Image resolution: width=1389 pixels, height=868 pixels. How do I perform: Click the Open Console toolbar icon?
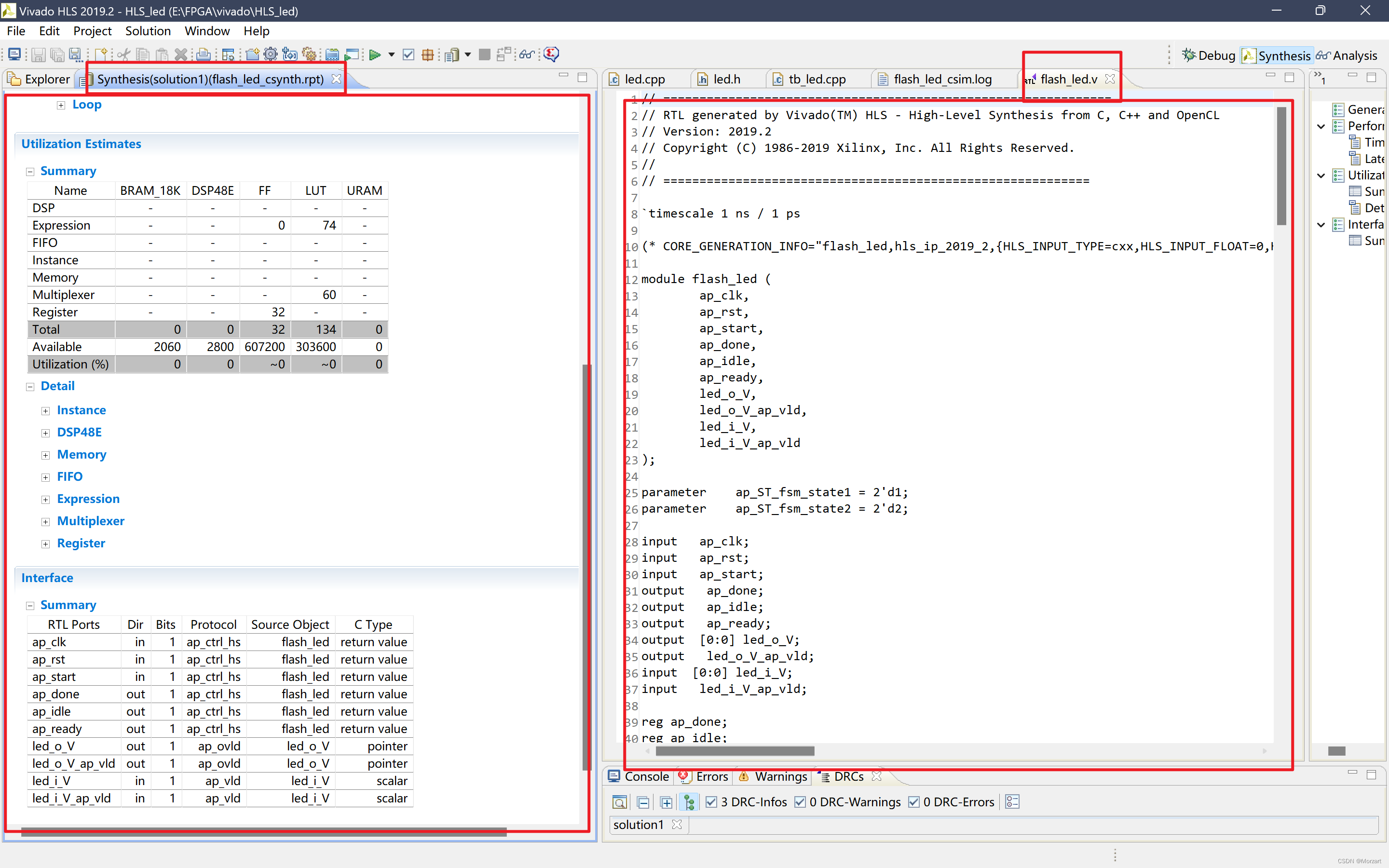(x=15, y=54)
